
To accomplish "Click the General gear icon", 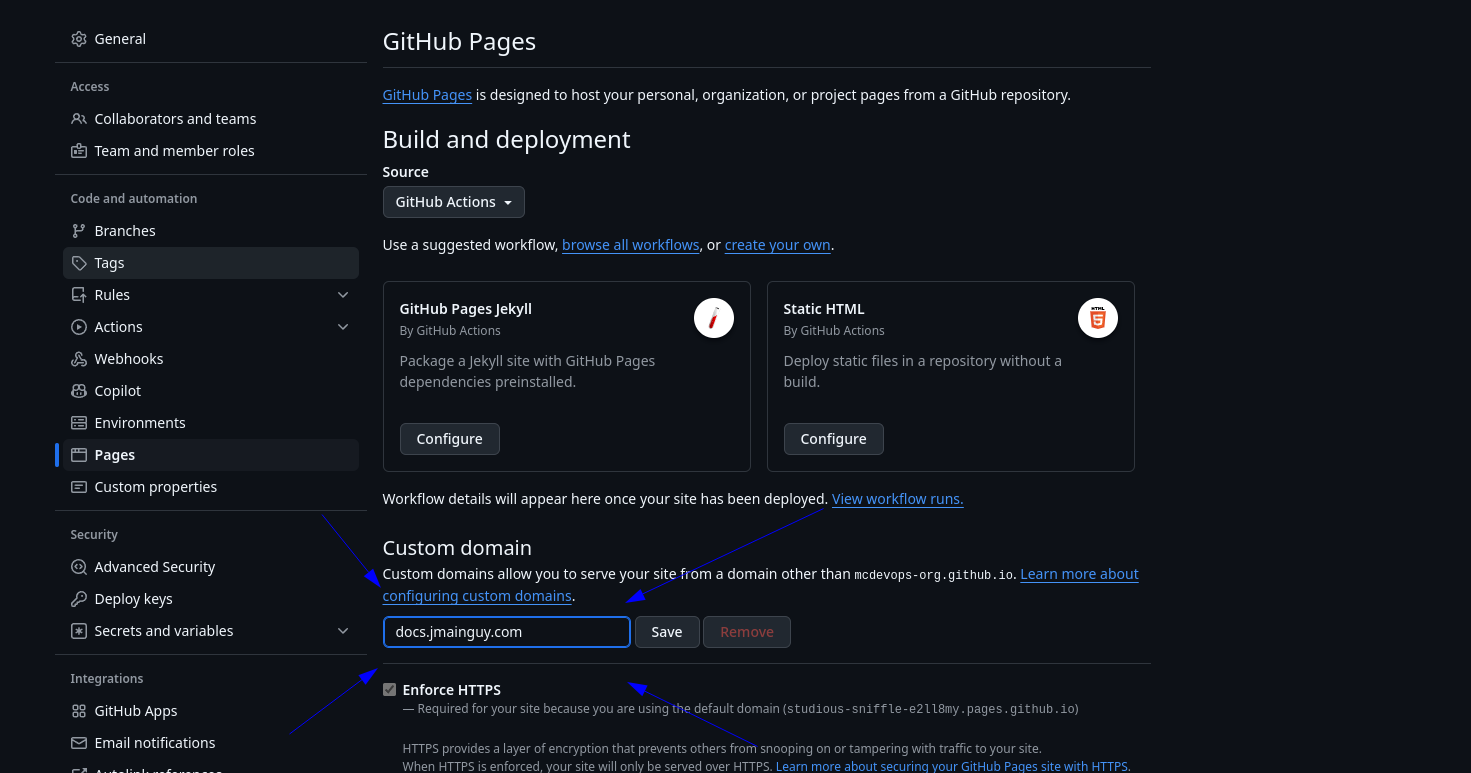I will point(79,39).
